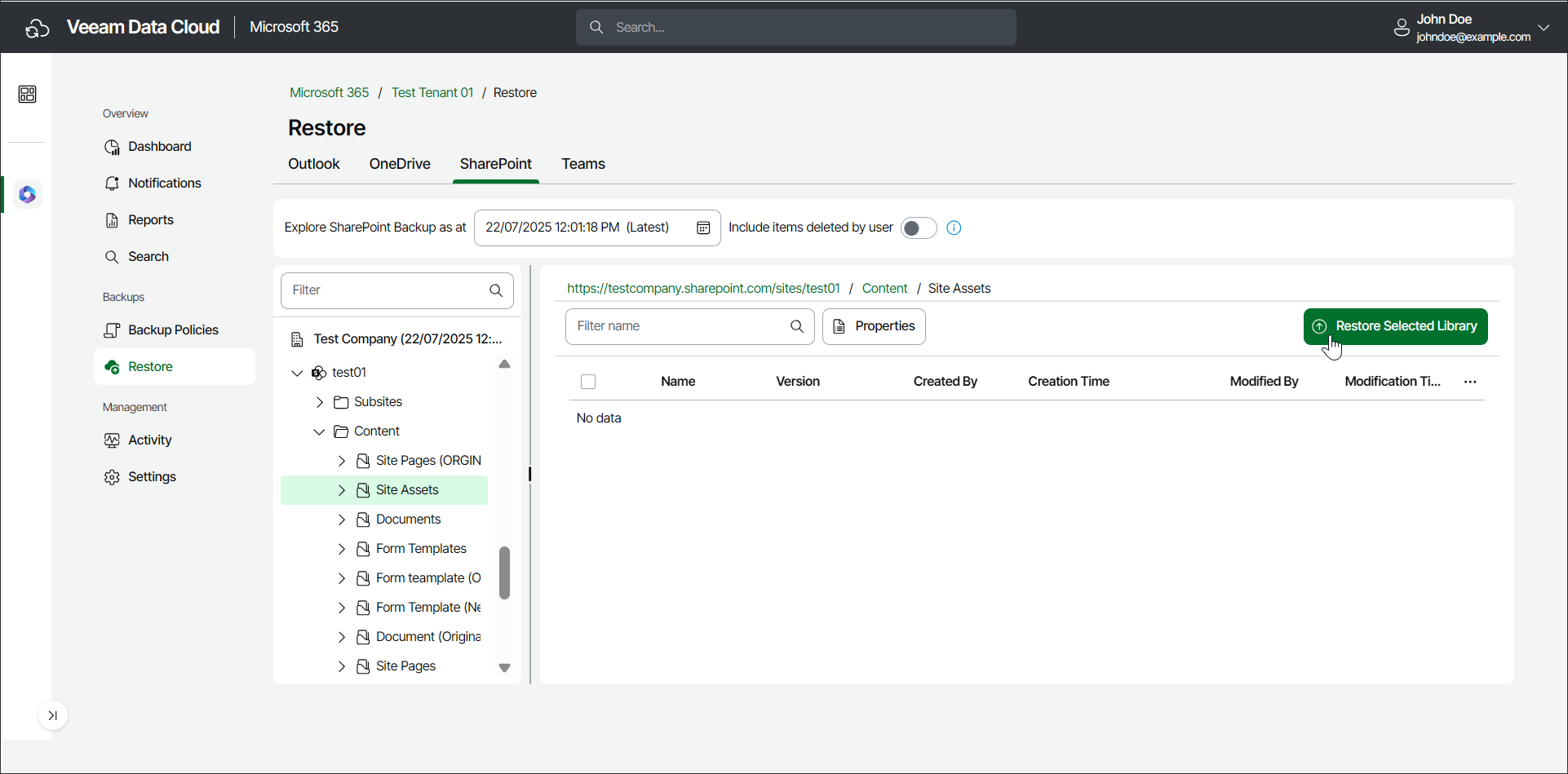Click the test01 SharePoint site icon

[x=319, y=373]
